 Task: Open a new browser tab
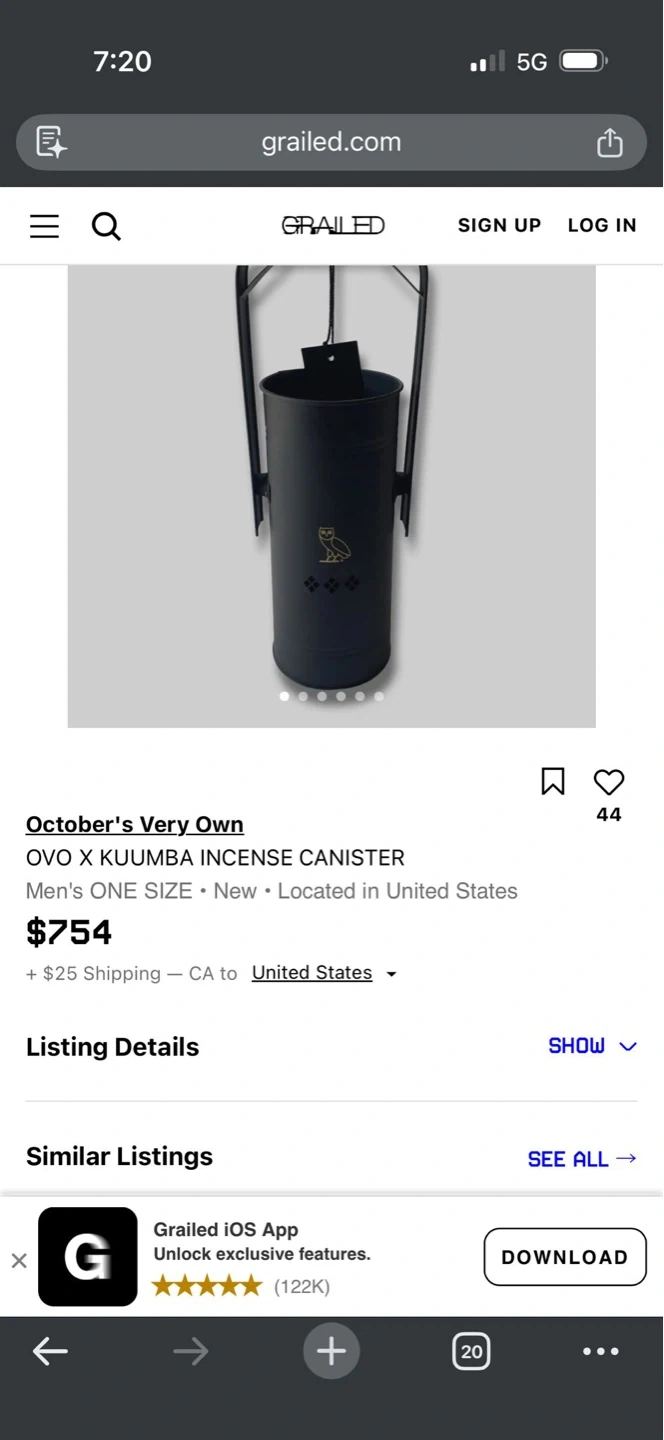tap(331, 1352)
